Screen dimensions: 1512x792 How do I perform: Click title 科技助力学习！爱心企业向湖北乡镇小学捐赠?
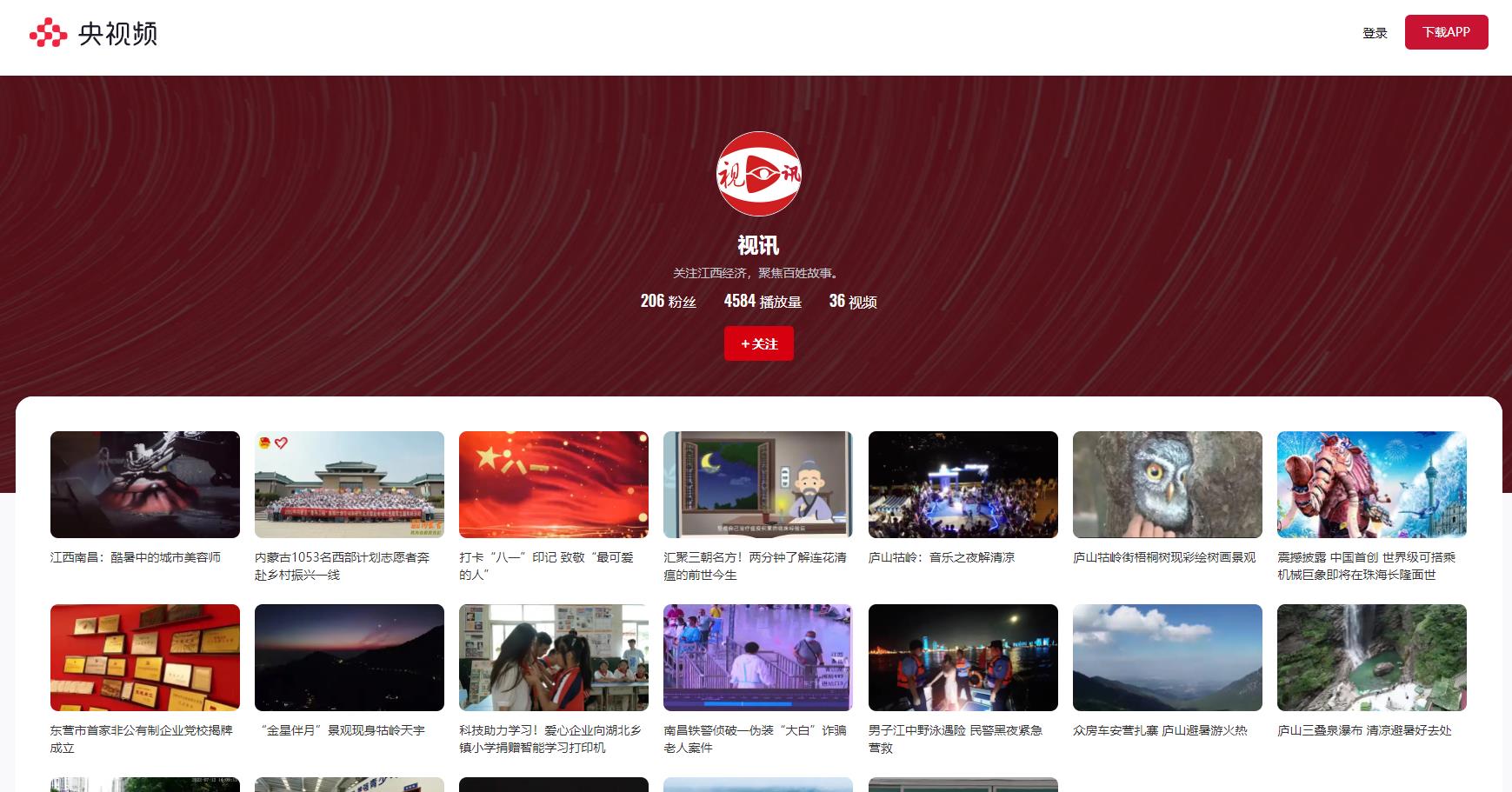[550, 739]
